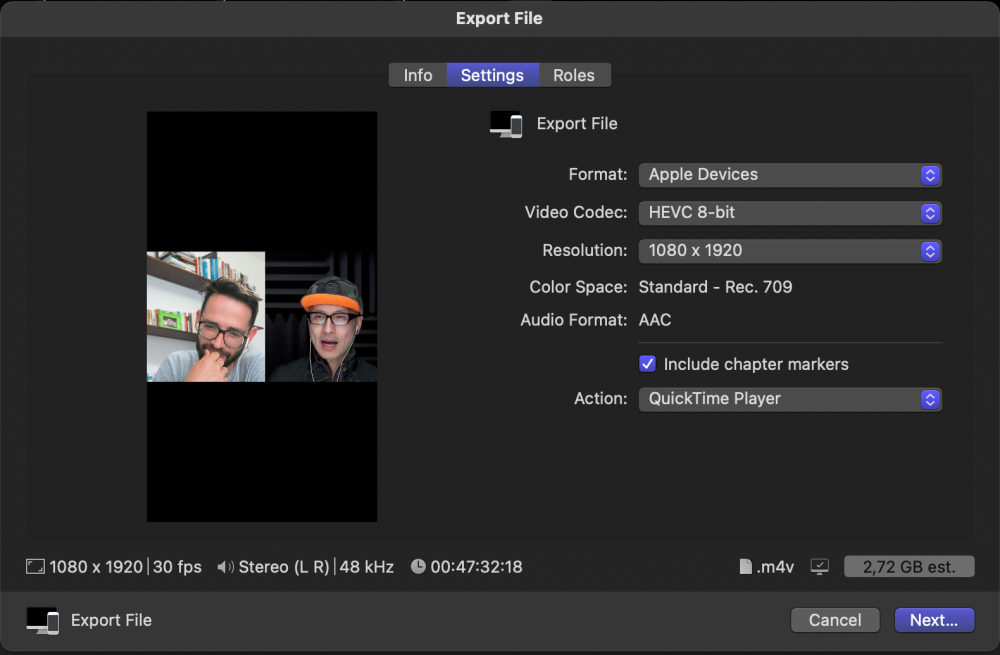Click the 2,72 GB est. file size

click(x=909, y=566)
